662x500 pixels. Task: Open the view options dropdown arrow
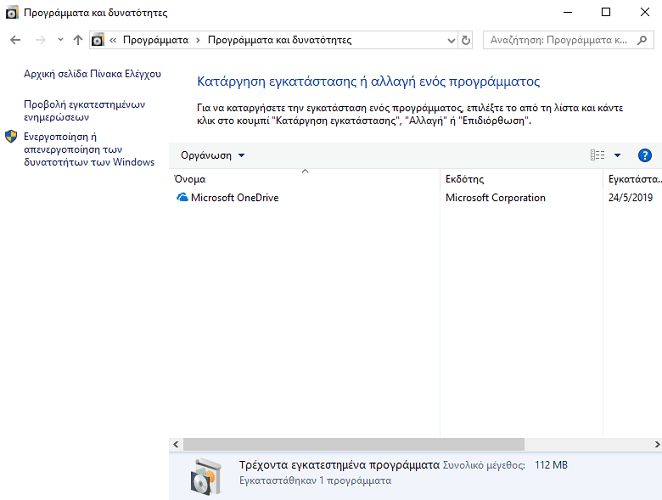(x=617, y=155)
